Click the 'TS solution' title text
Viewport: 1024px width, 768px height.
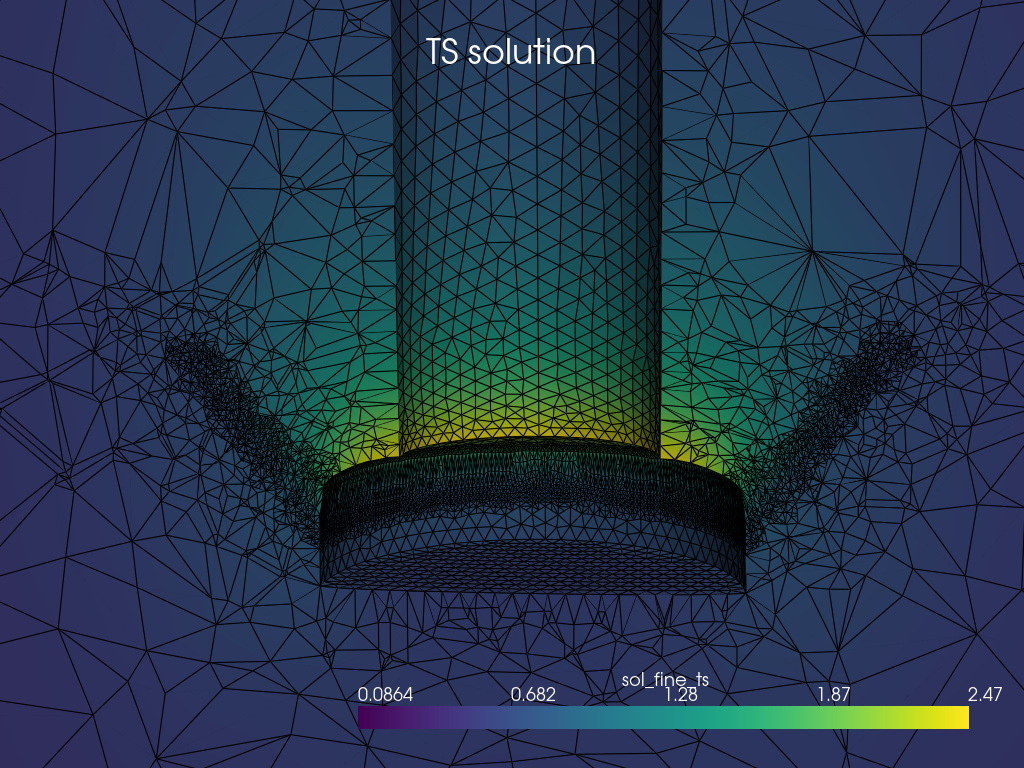(x=511, y=52)
